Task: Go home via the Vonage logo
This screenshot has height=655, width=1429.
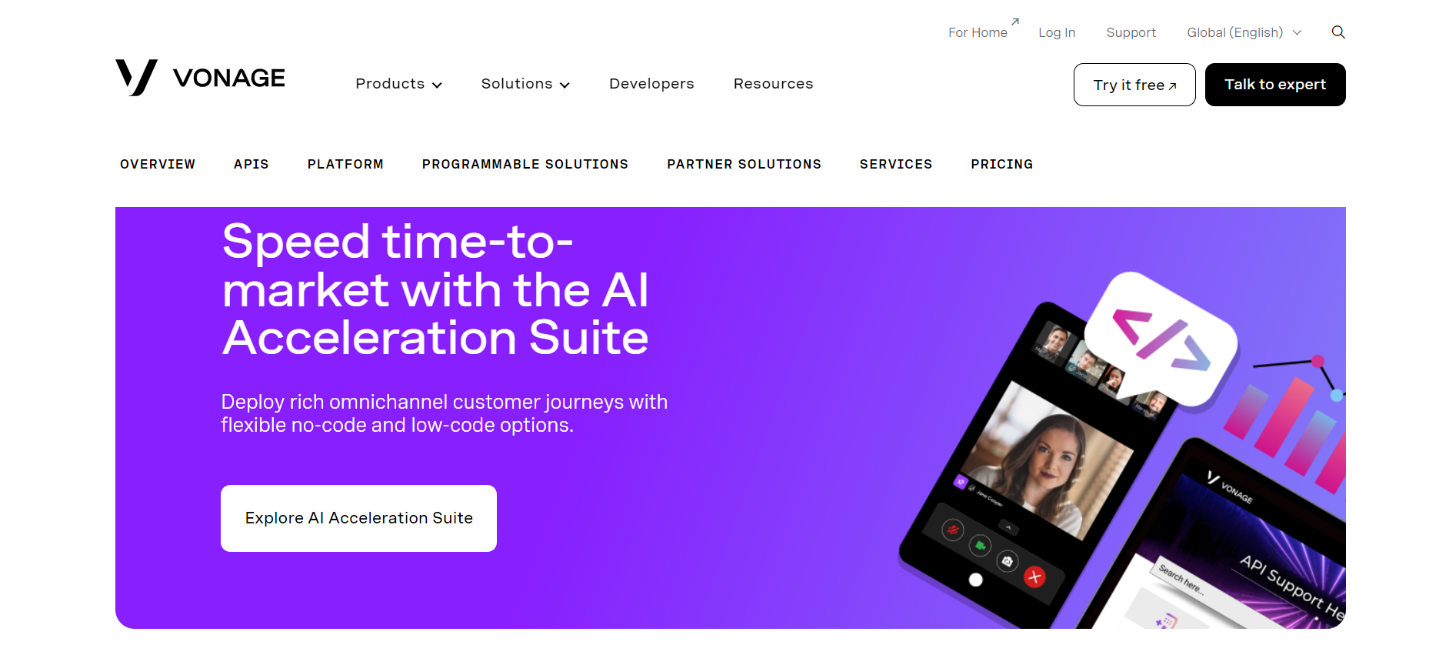Action: click(x=200, y=78)
